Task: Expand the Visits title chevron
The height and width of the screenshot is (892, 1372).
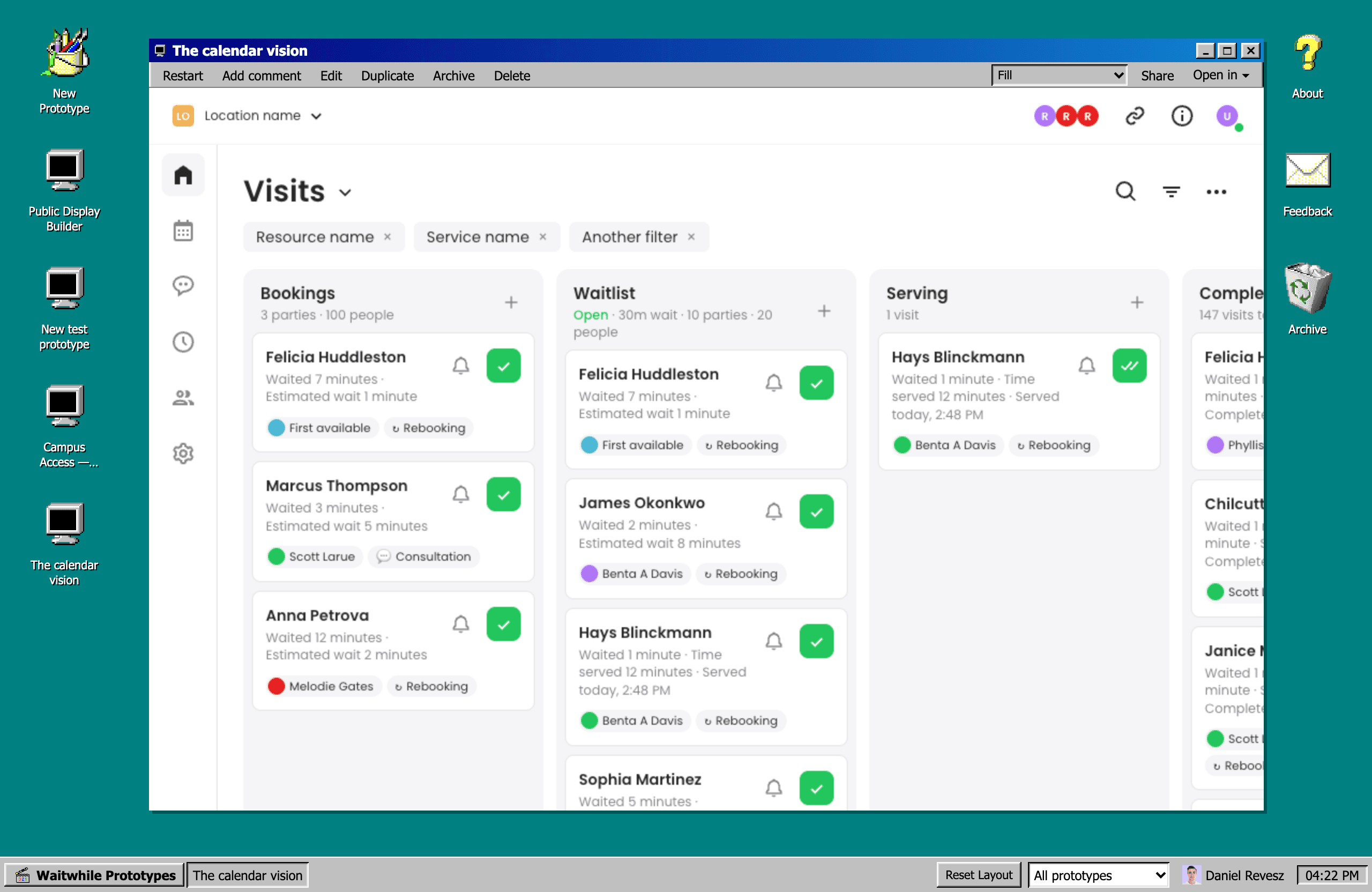Action: tap(345, 192)
